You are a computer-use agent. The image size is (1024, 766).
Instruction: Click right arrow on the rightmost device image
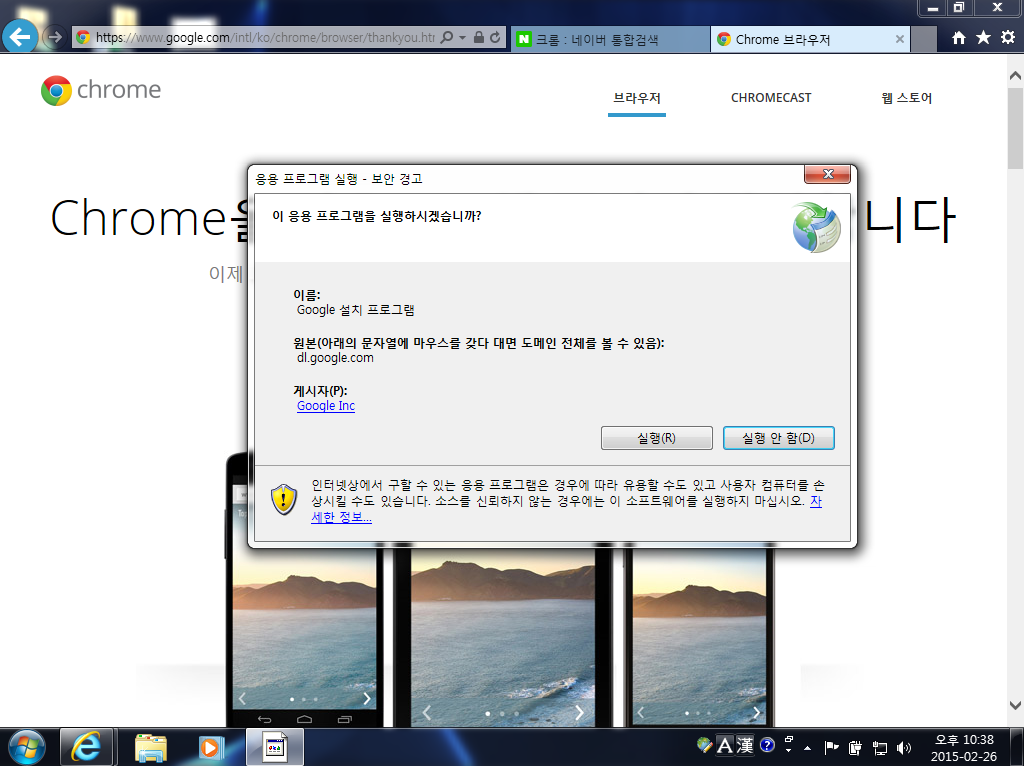[756, 712]
